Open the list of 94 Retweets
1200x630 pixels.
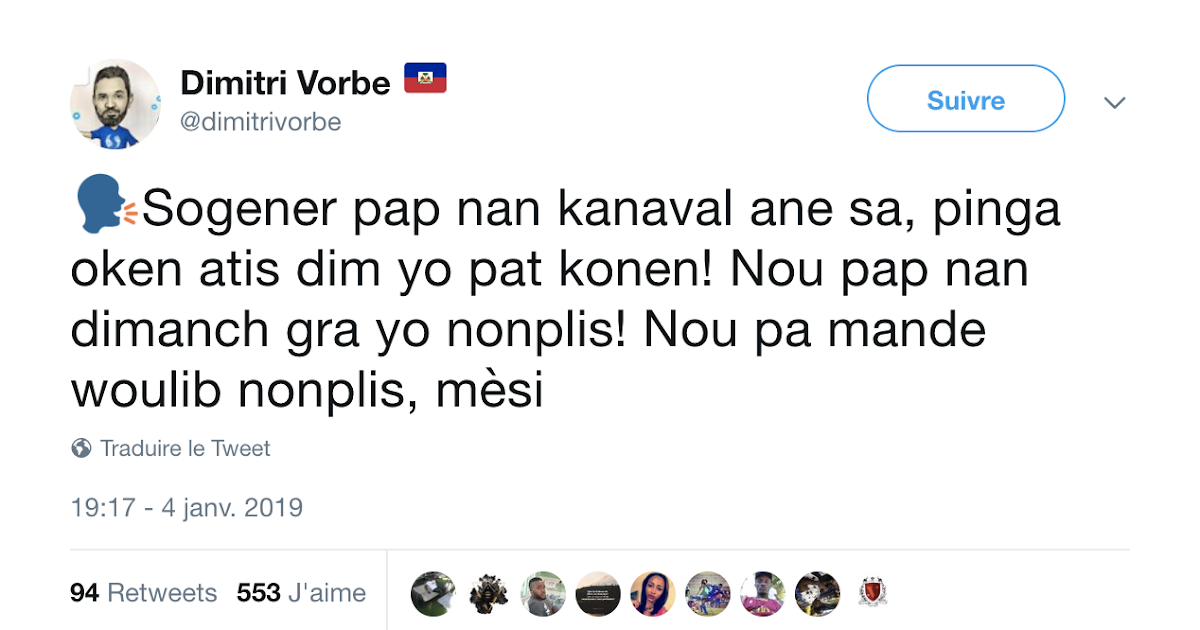pyautogui.click(x=143, y=592)
